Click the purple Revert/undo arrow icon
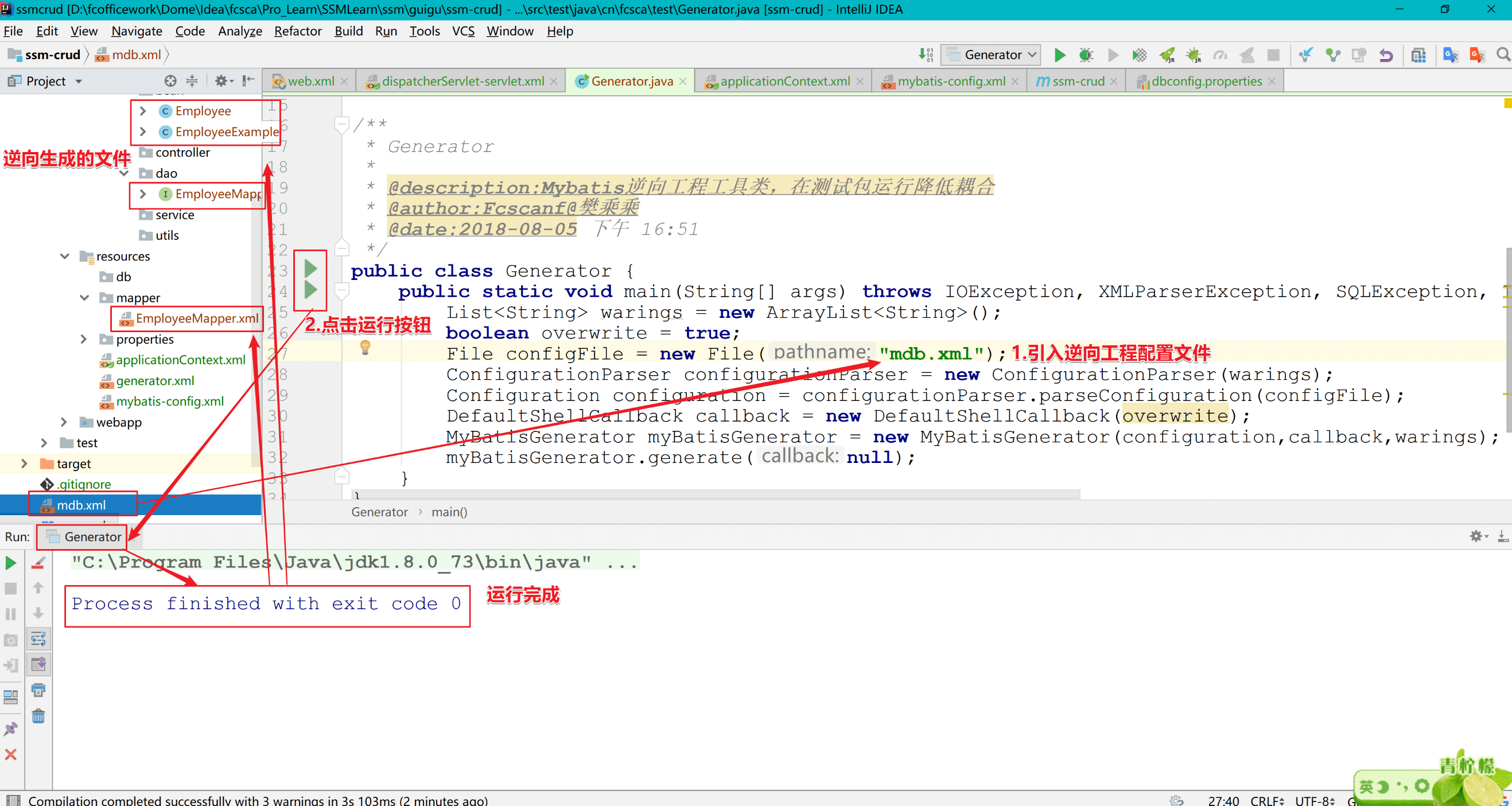Image resolution: width=1512 pixels, height=806 pixels. [x=1386, y=55]
